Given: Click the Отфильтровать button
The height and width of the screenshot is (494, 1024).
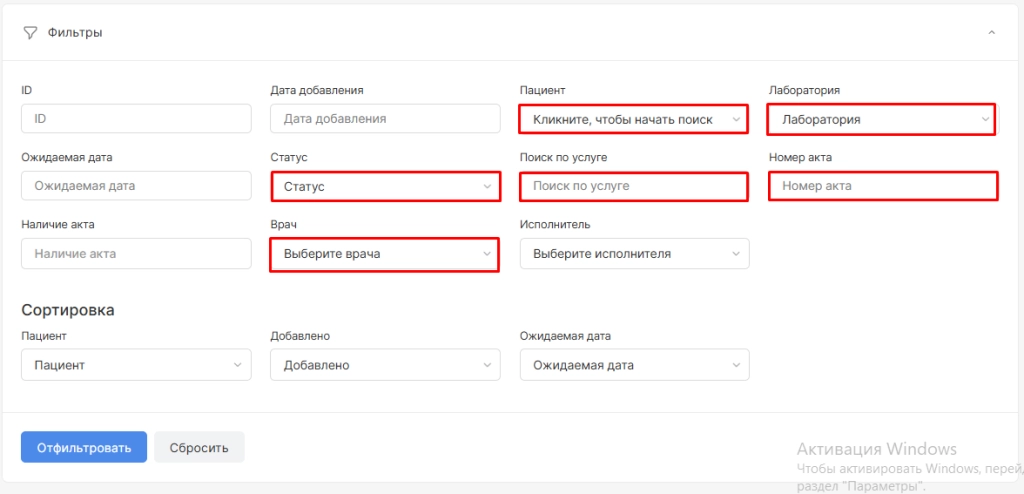Looking at the screenshot, I should coord(84,448).
